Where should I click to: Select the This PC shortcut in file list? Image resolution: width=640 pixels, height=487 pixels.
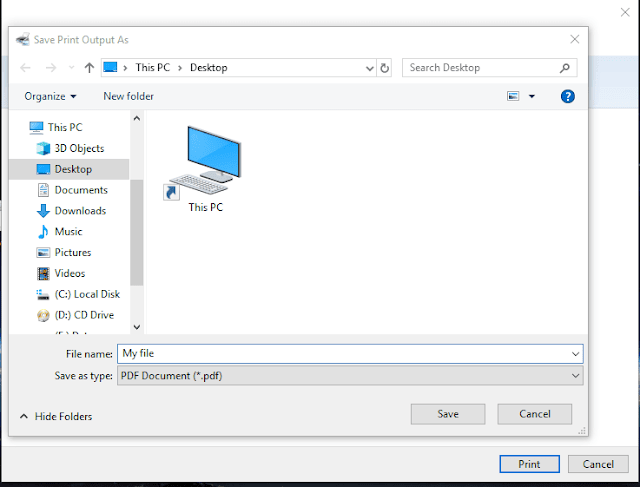click(205, 169)
